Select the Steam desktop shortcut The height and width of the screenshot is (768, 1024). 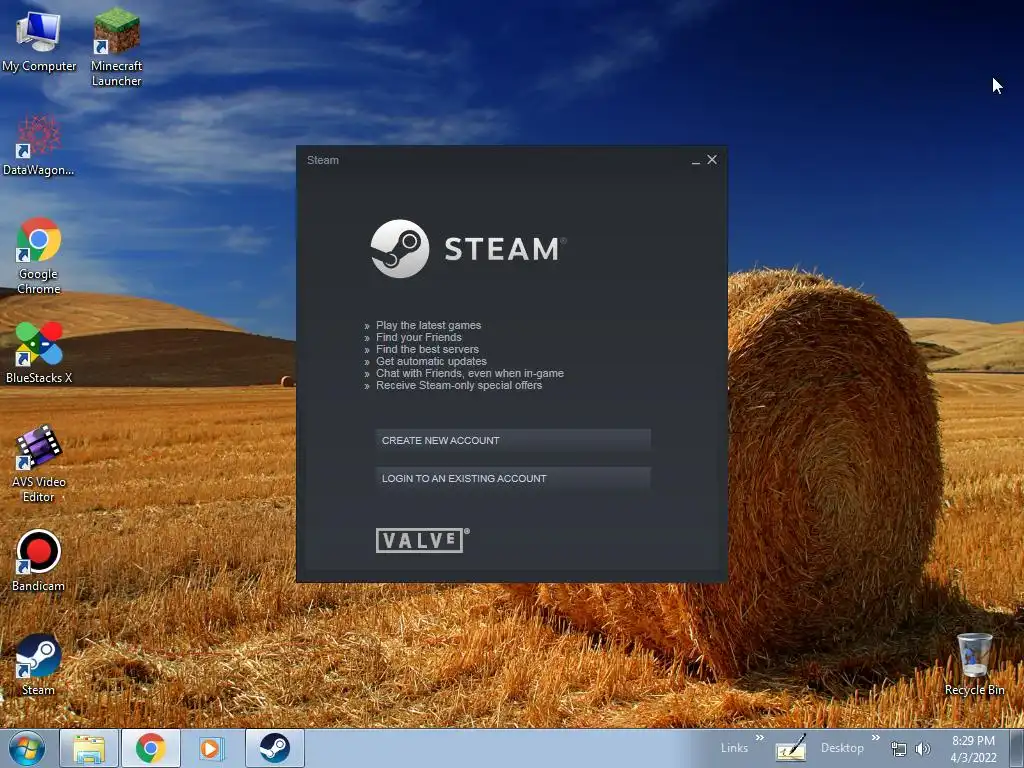tap(39, 664)
